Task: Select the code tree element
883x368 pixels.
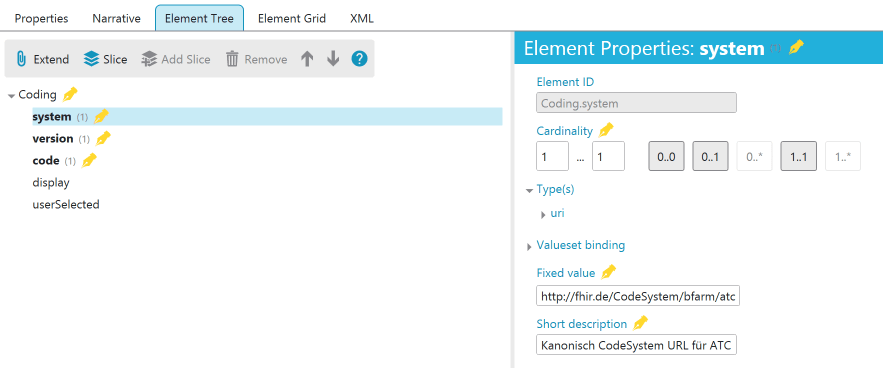Action: [46, 161]
